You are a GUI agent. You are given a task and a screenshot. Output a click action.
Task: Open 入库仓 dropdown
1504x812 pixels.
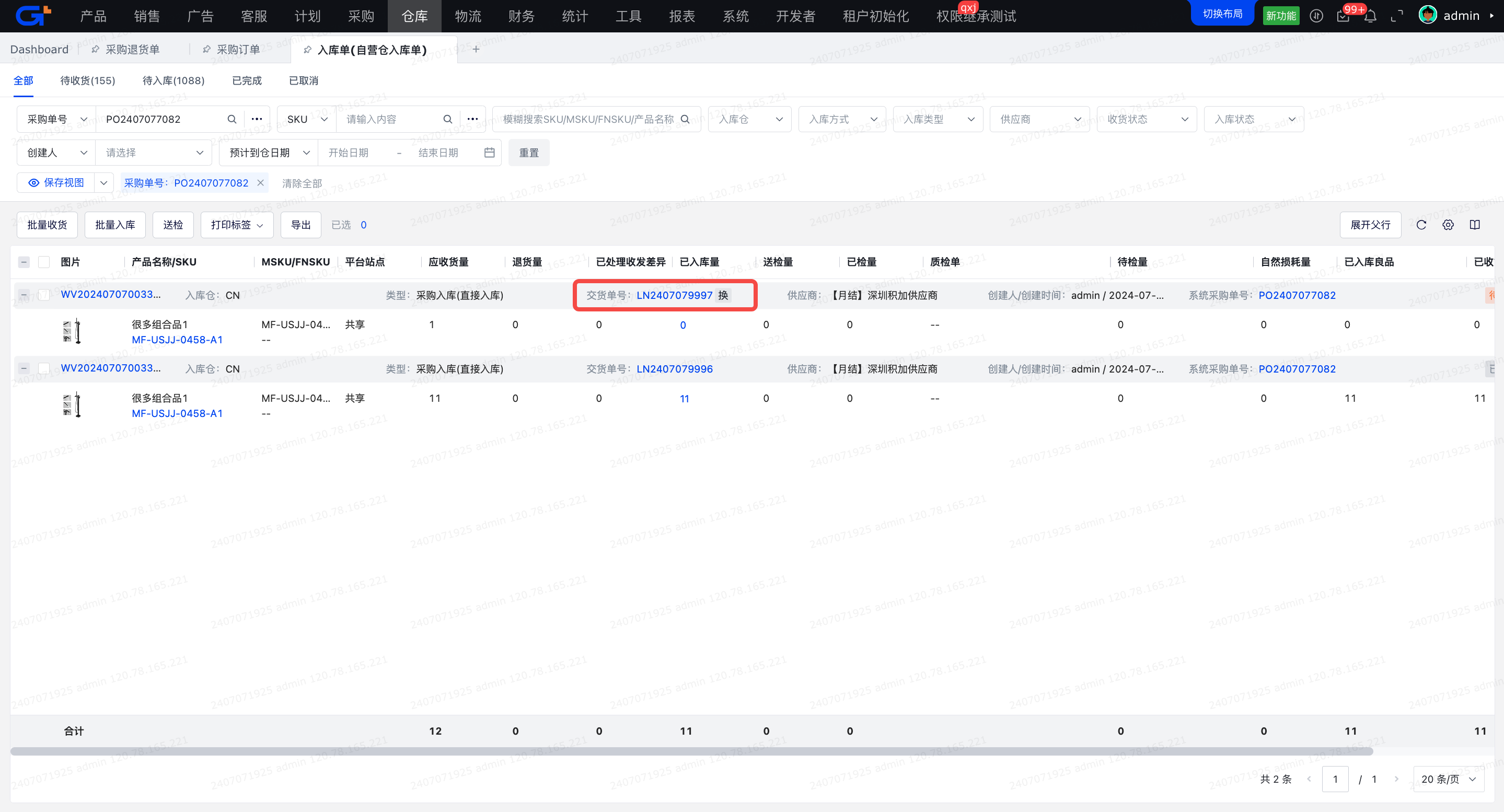coord(750,119)
